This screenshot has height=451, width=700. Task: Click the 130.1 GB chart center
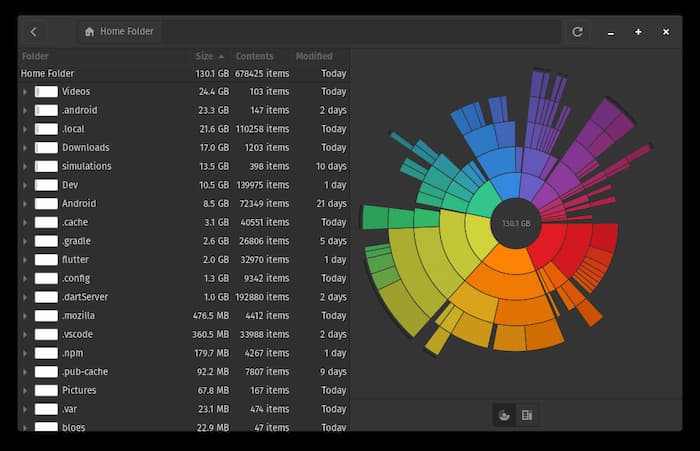515,224
